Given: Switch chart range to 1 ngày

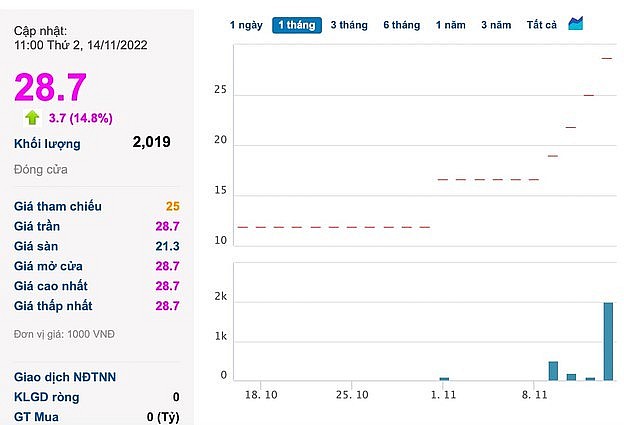Looking at the screenshot, I should coord(246,24).
